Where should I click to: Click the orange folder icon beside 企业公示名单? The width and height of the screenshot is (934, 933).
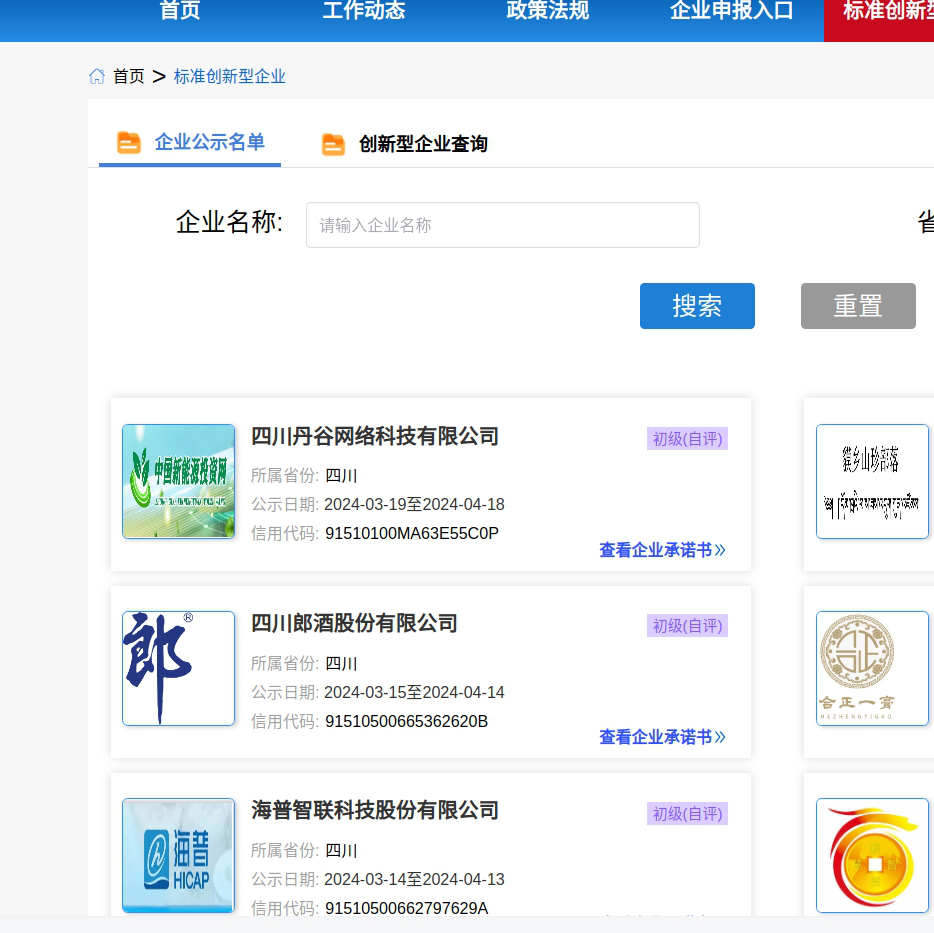pyautogui.click(x=127, y=142)
